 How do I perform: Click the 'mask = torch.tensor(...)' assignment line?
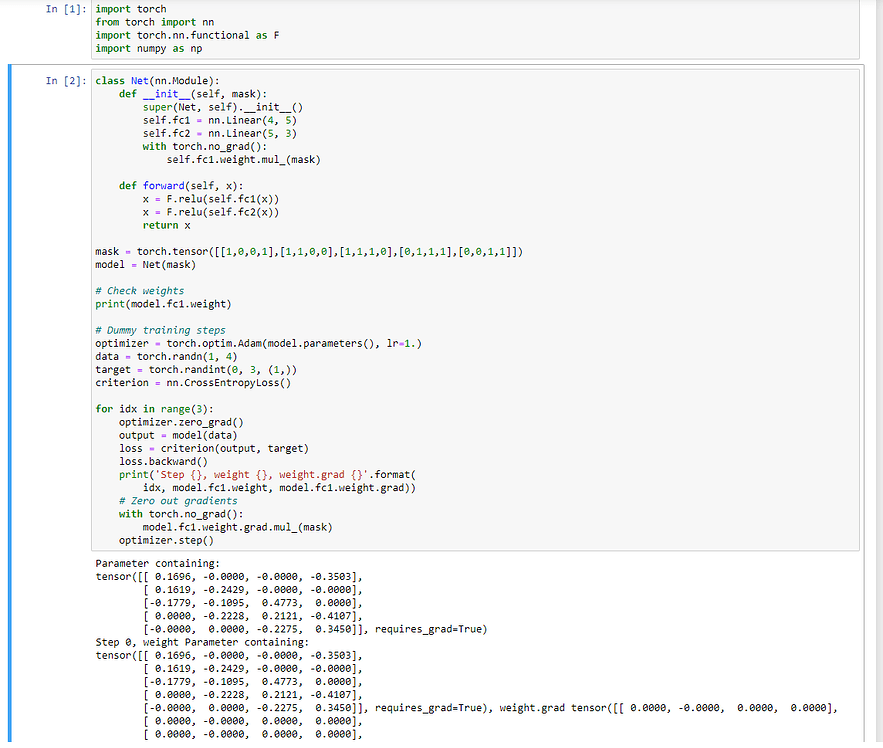click(309, 252)
